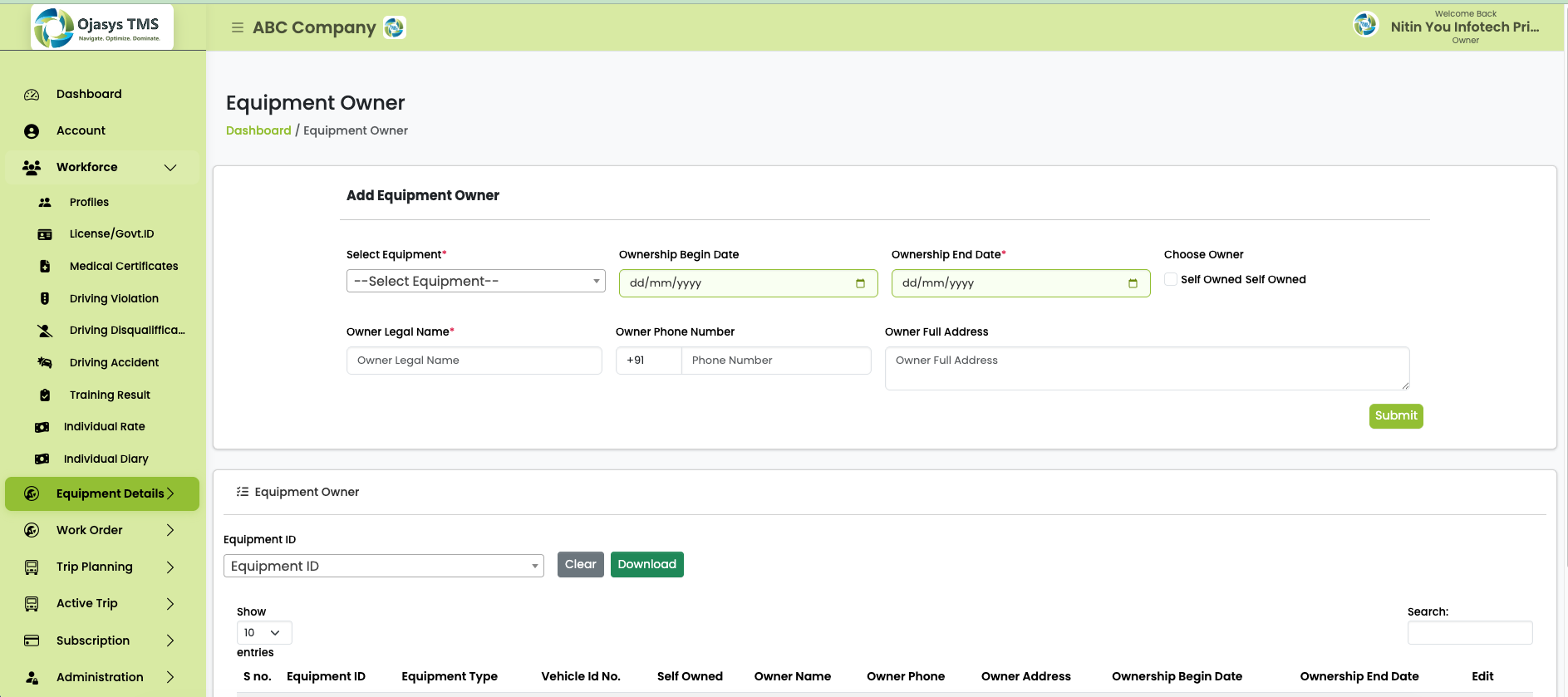The height and width of the screenshot is (697, 1568).
Task: Open calendar picker for Ownership Begin Date
Action: coord(860,283)
